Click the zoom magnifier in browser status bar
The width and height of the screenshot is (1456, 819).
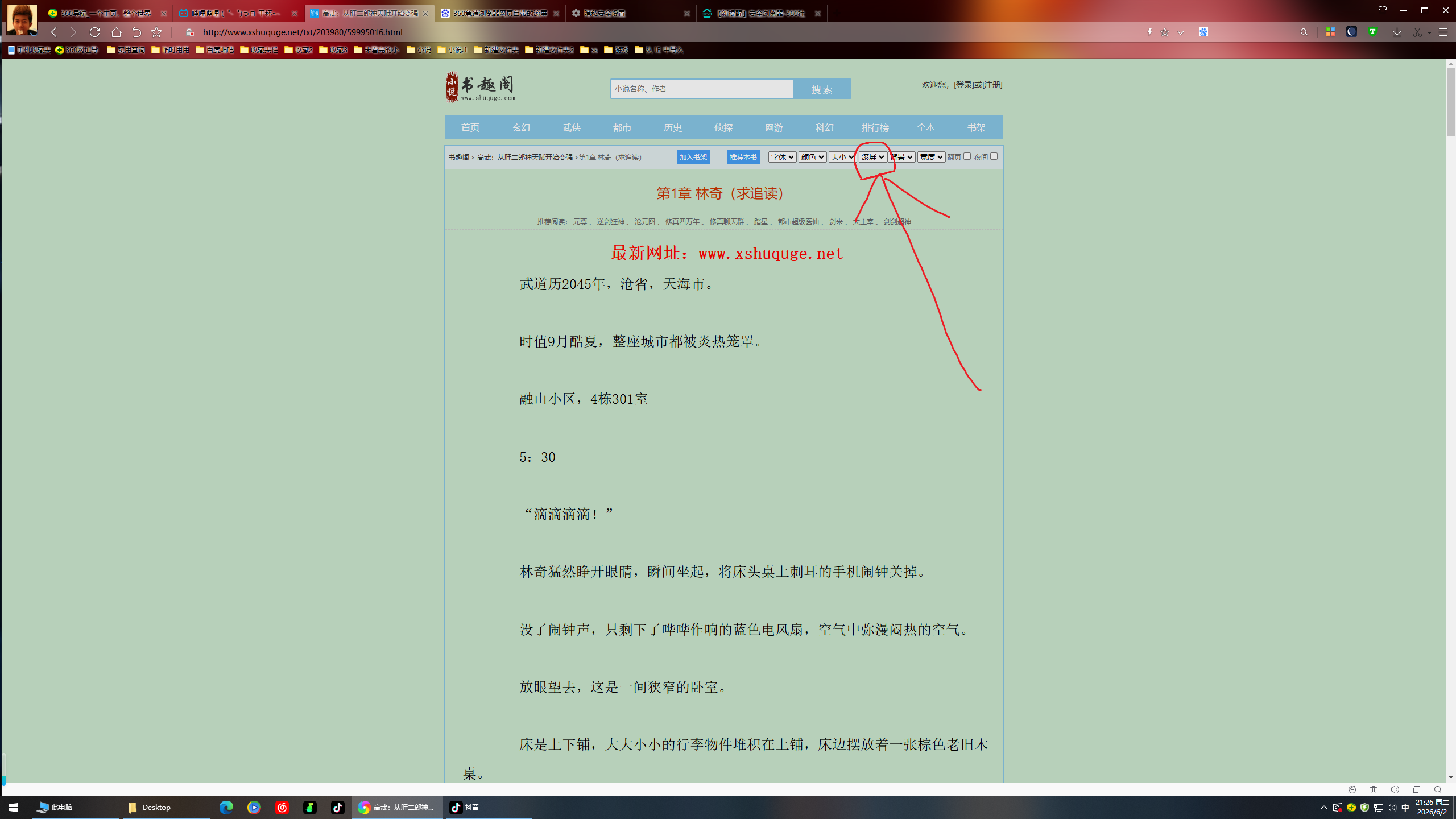point(1438,789)
